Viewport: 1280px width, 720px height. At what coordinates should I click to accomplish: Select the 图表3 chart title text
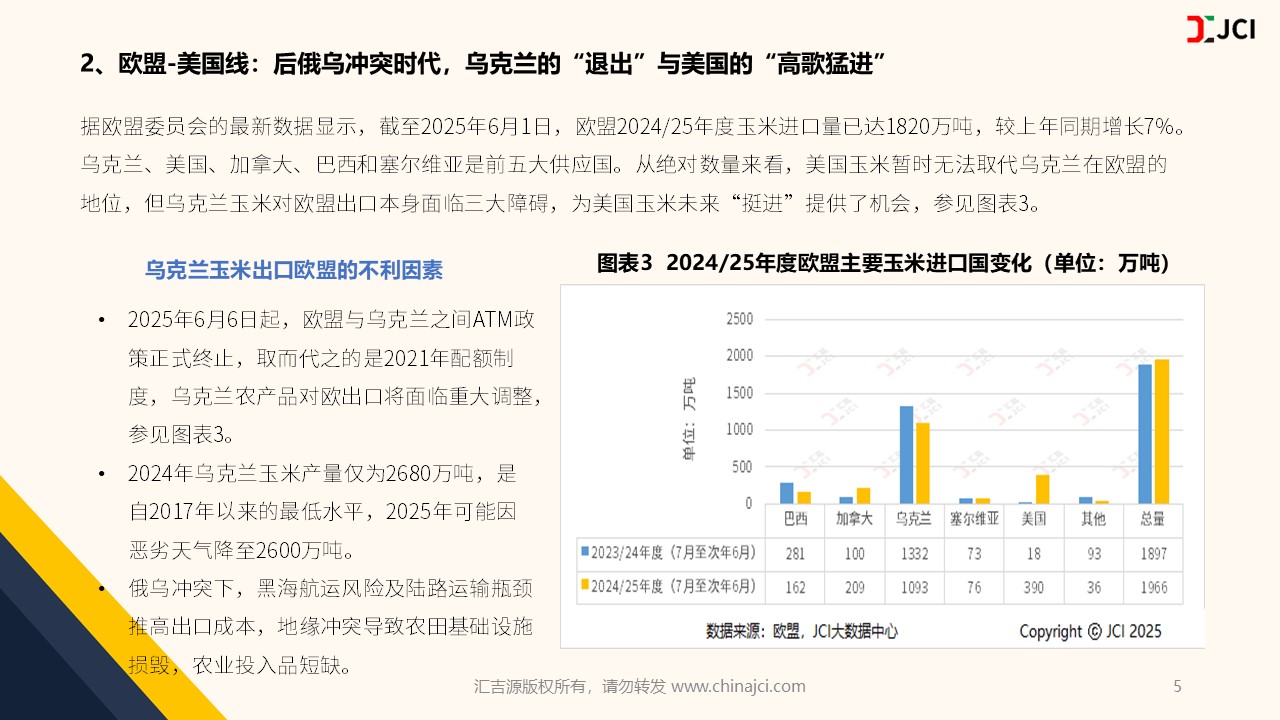tap(883, 263)
